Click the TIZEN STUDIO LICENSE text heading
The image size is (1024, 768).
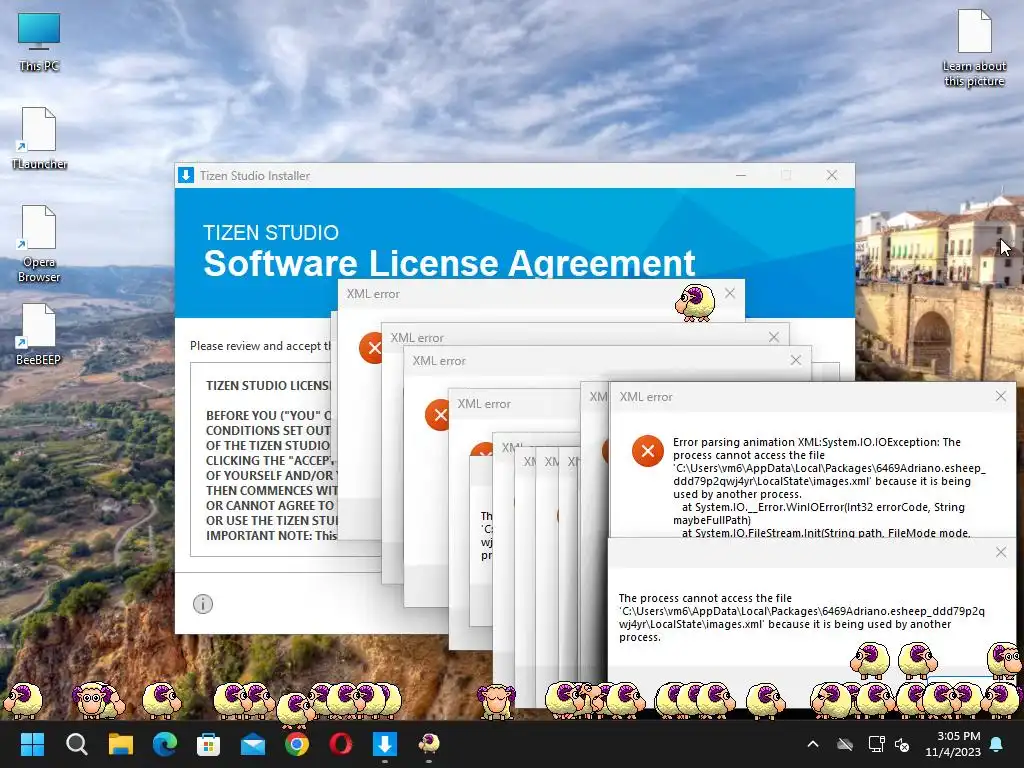[x=268, y=385]
